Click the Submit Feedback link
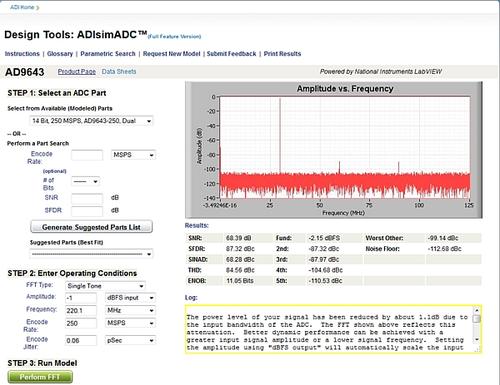This screenshot has height=385, width=500. 231,54
